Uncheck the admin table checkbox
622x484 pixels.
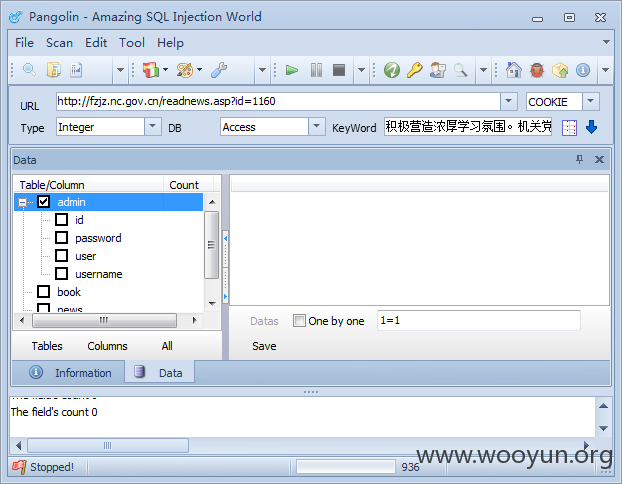(43, 202)
